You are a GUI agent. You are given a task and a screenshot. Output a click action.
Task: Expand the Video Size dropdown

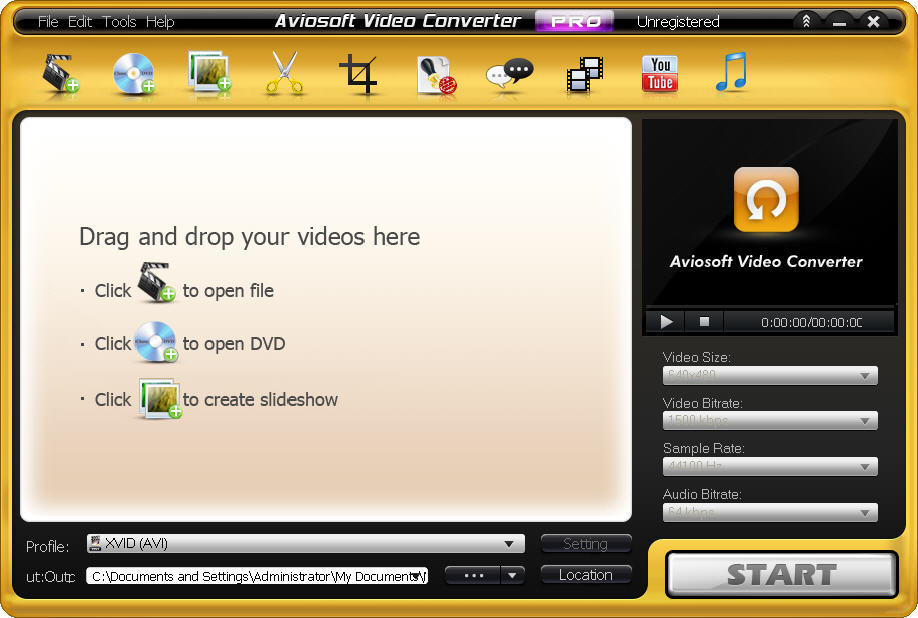[x=770, y=375]
